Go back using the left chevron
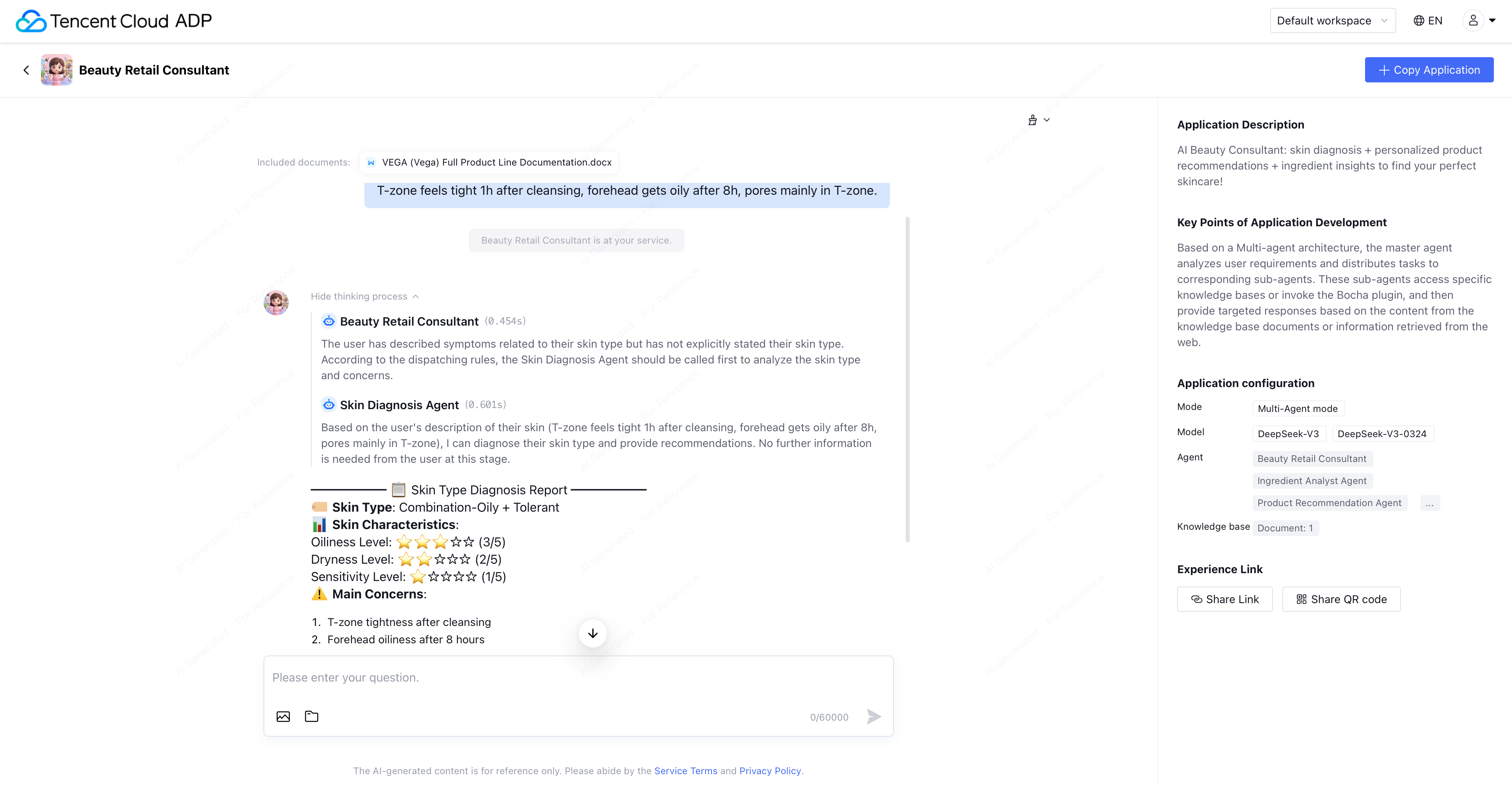This screenshot has width=1512, height=786. (x=26, y=70)
